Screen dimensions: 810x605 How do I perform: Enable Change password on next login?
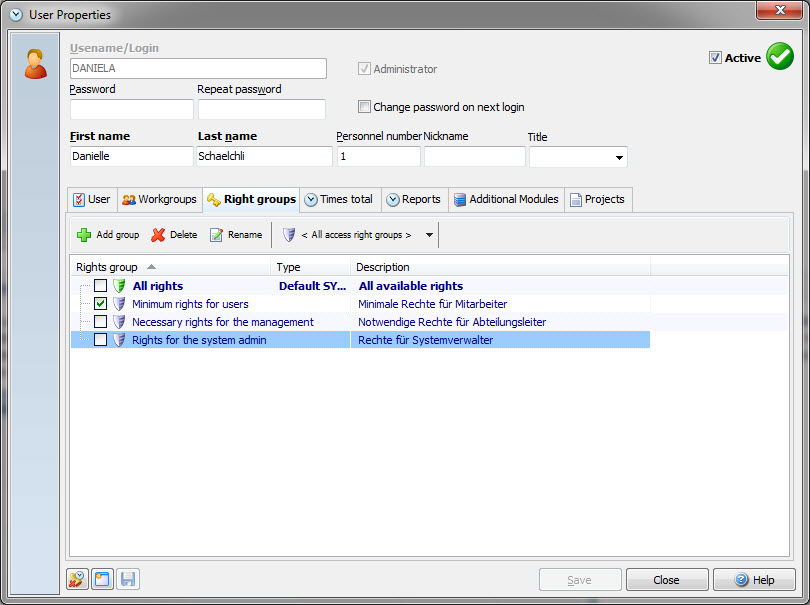click(x=365, y=107)
